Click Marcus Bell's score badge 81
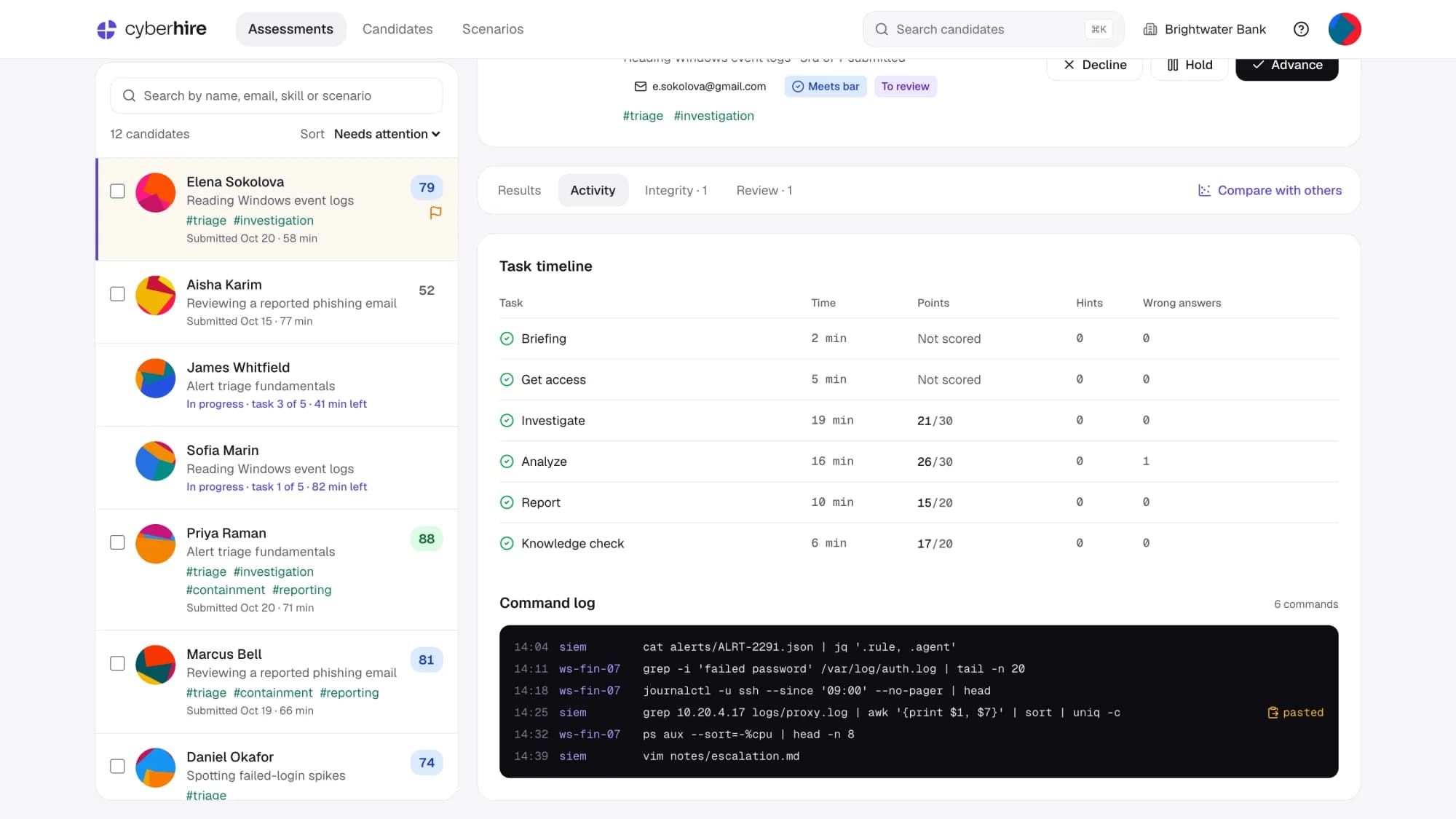The image size is (1456, 819). click(x=427, y=660)
